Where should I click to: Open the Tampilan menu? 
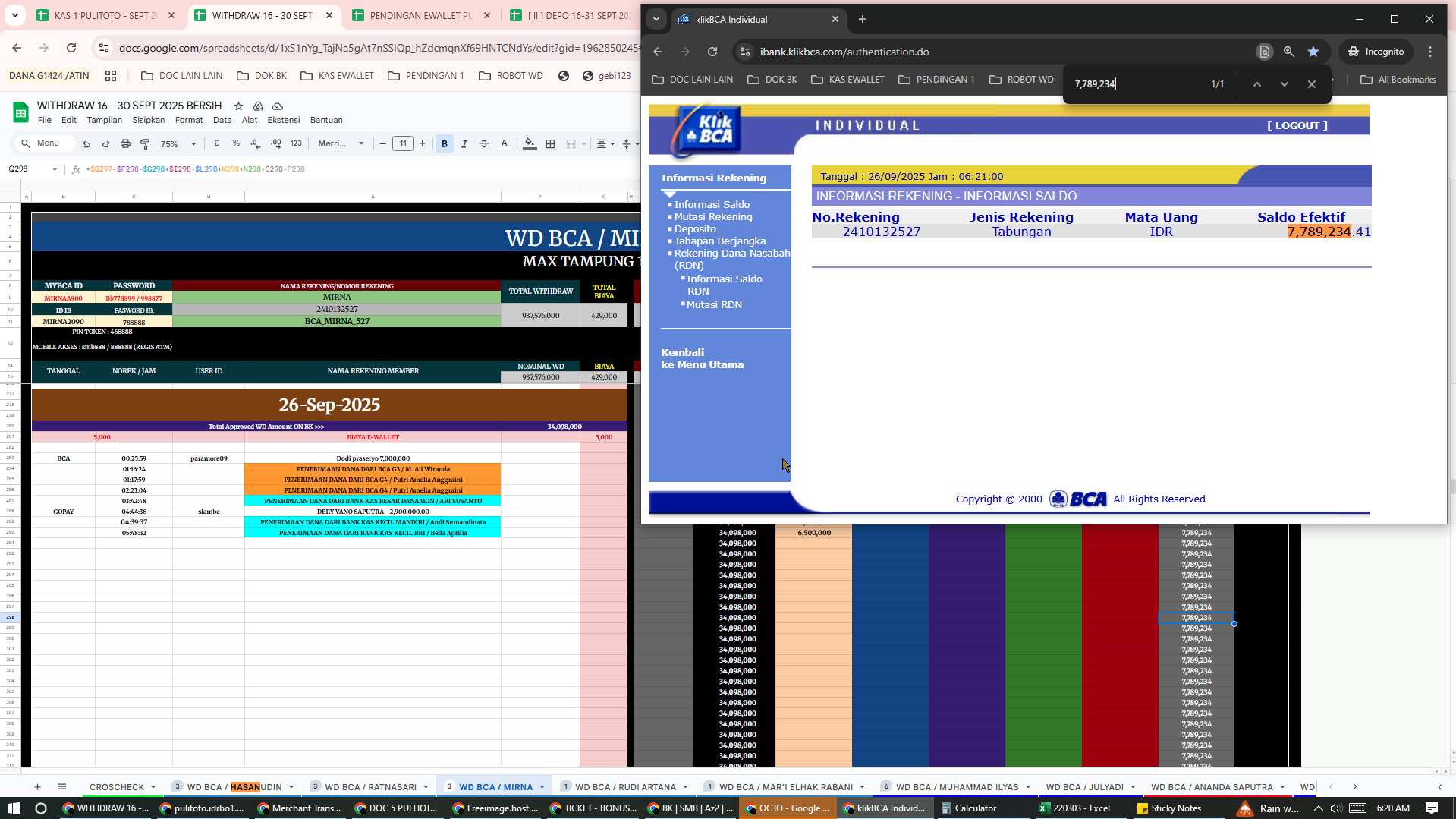pos(104,120)
